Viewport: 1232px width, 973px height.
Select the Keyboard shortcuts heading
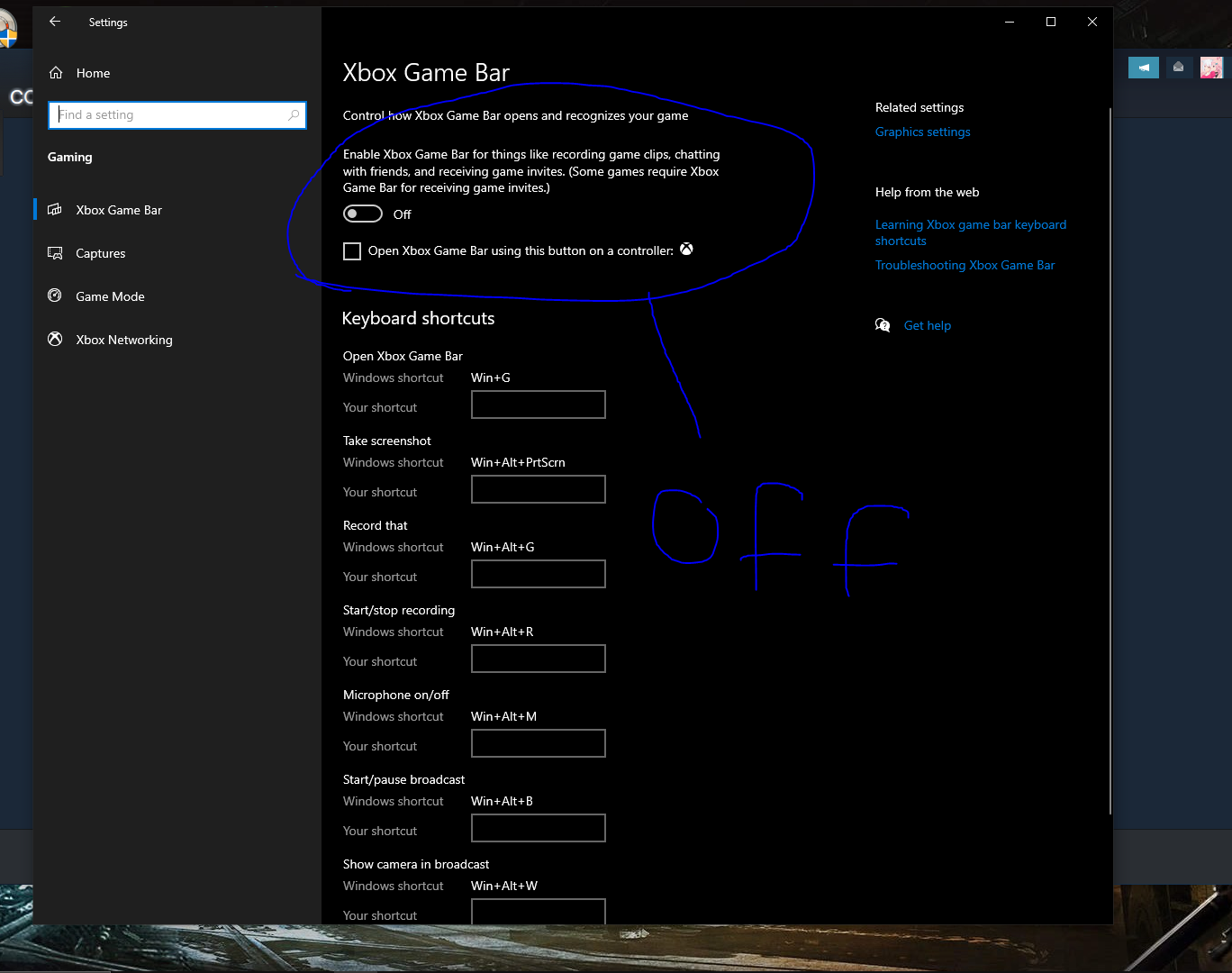point(418,318)
